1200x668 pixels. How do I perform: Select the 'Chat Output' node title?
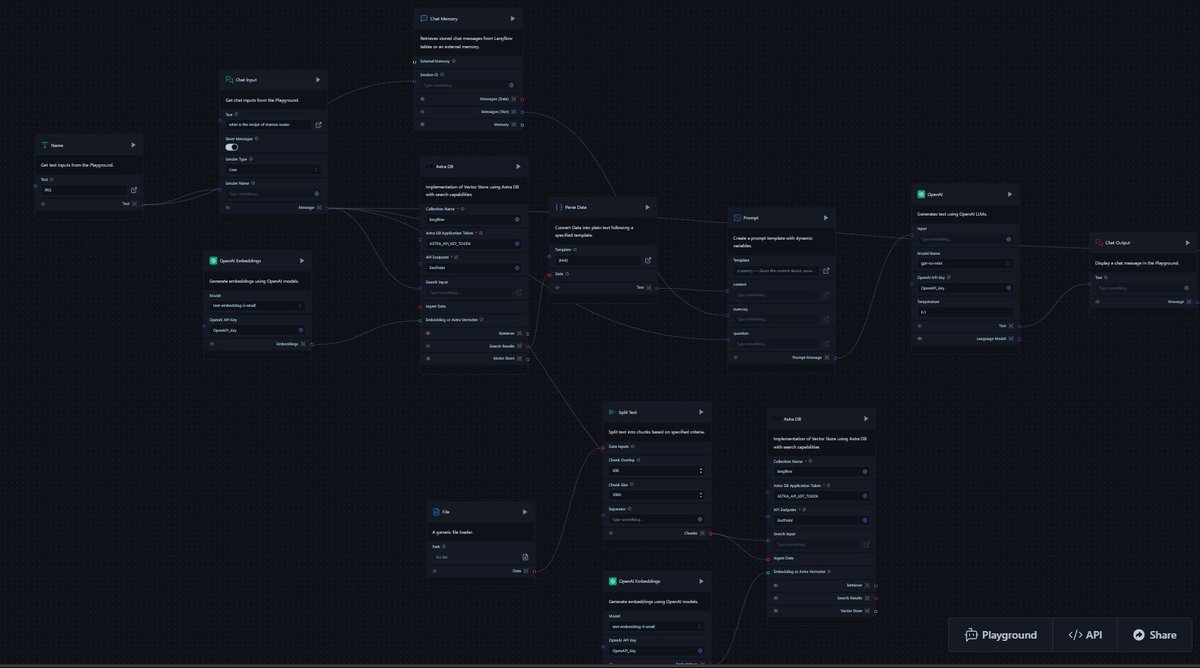[x=1119, y=242]
